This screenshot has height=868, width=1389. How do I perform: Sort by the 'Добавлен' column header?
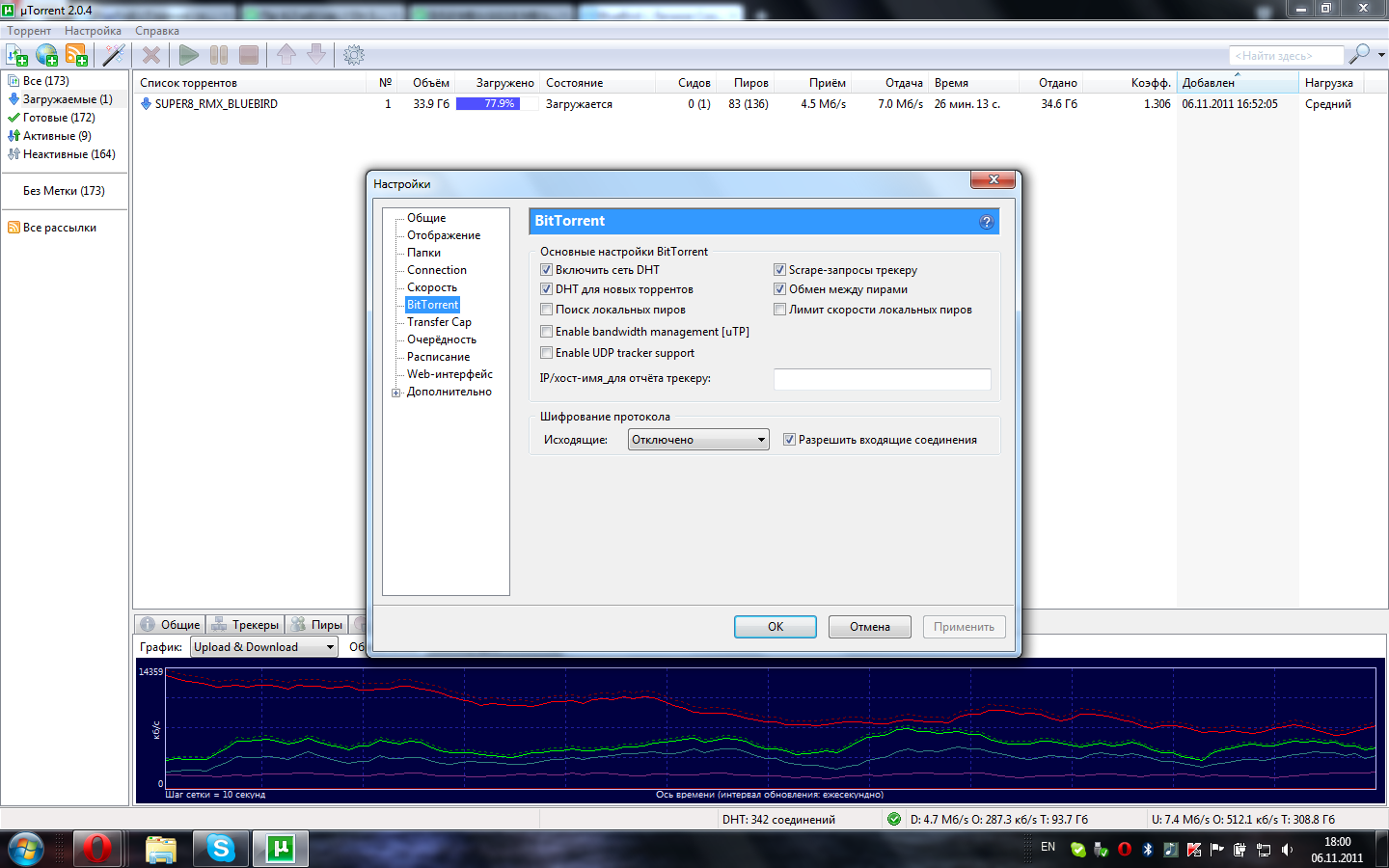1238,83
